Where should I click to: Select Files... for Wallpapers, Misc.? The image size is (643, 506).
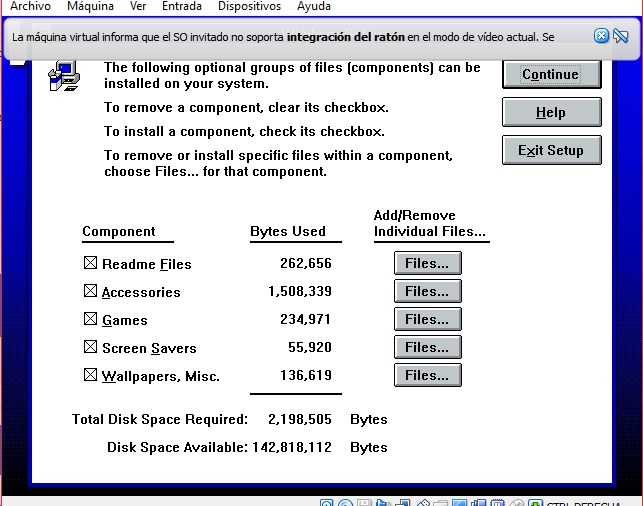427,376
